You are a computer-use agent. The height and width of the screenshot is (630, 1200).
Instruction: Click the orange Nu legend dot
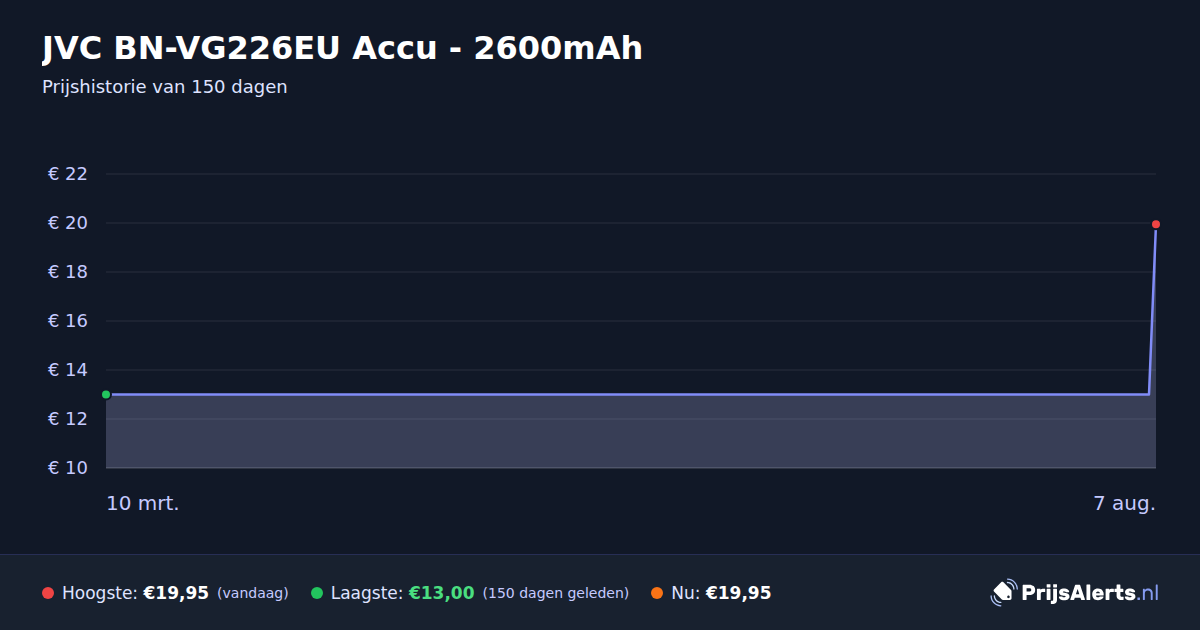click(657, 593)
